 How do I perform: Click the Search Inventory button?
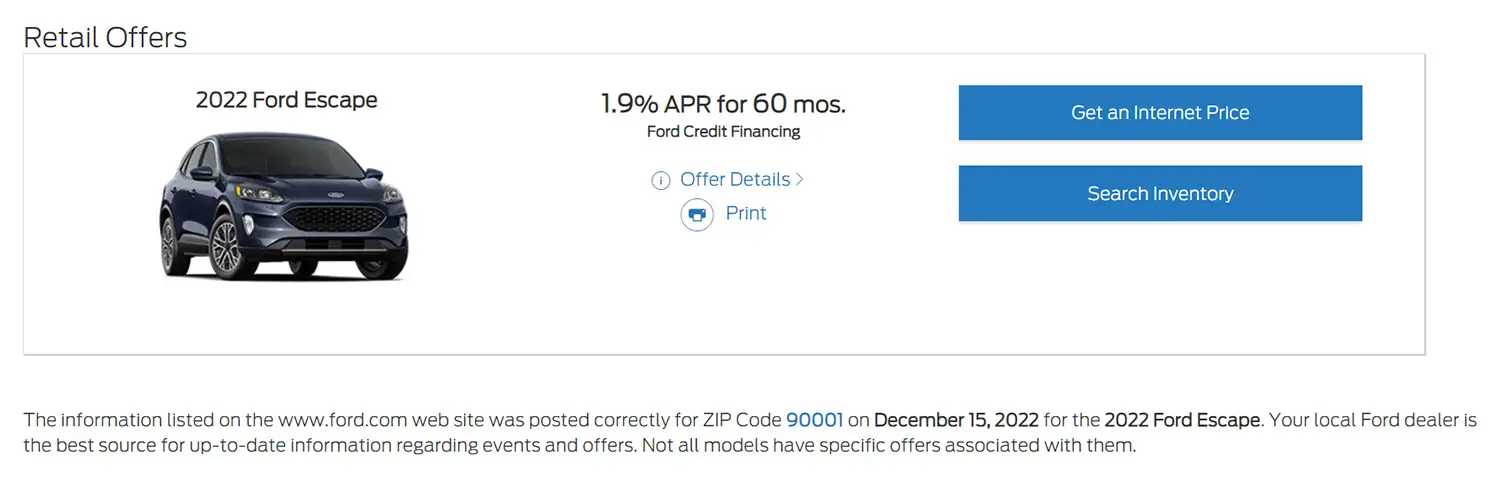tap(1160, 194)
